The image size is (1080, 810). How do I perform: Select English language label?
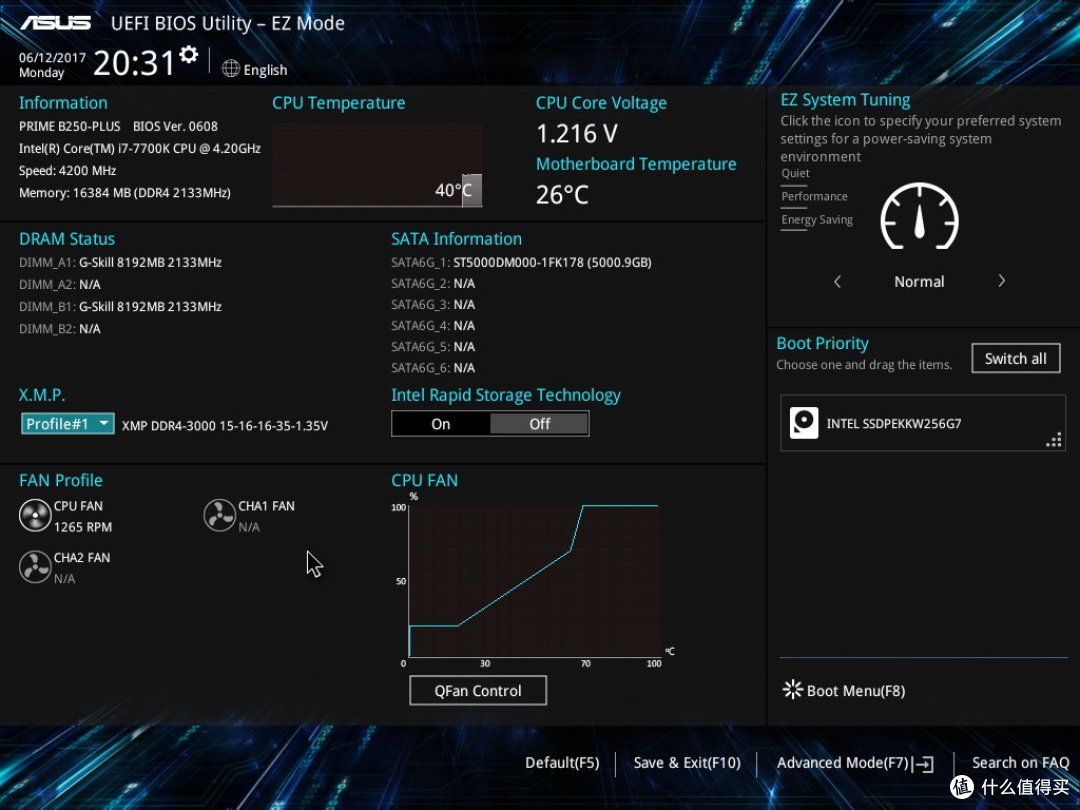click(x=265, y=70)
